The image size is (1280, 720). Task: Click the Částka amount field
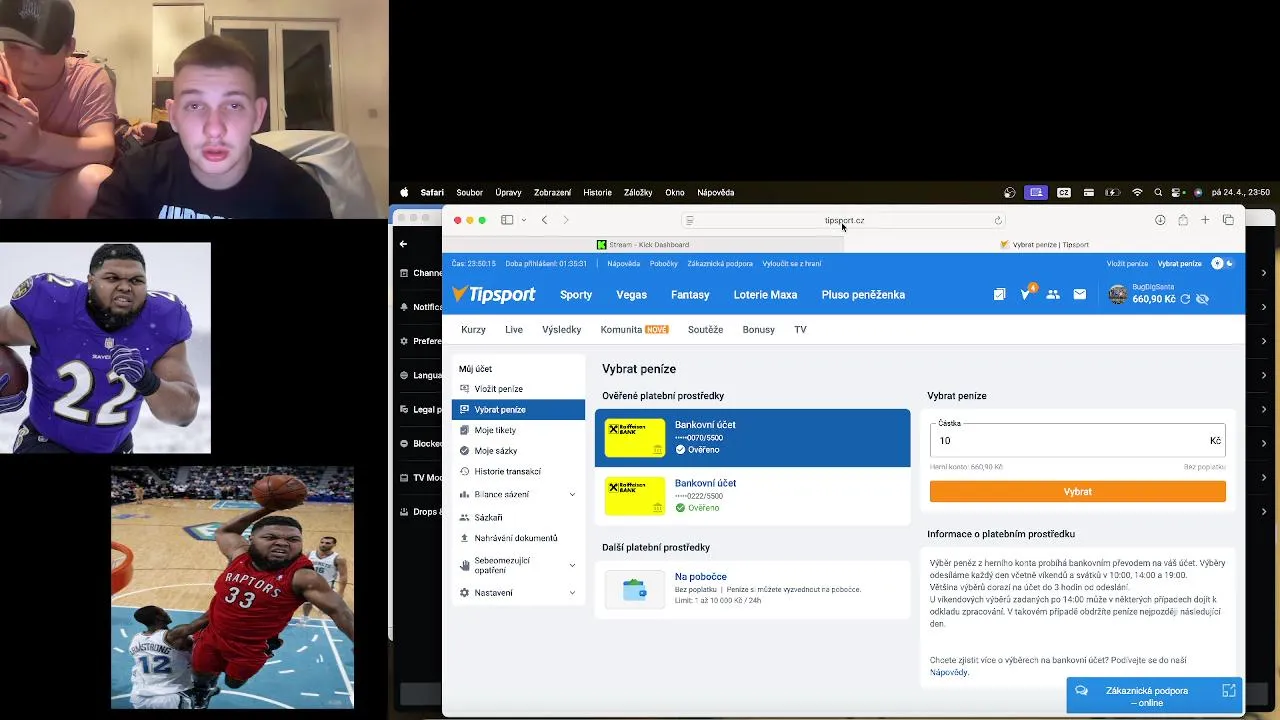[1077, 440]
